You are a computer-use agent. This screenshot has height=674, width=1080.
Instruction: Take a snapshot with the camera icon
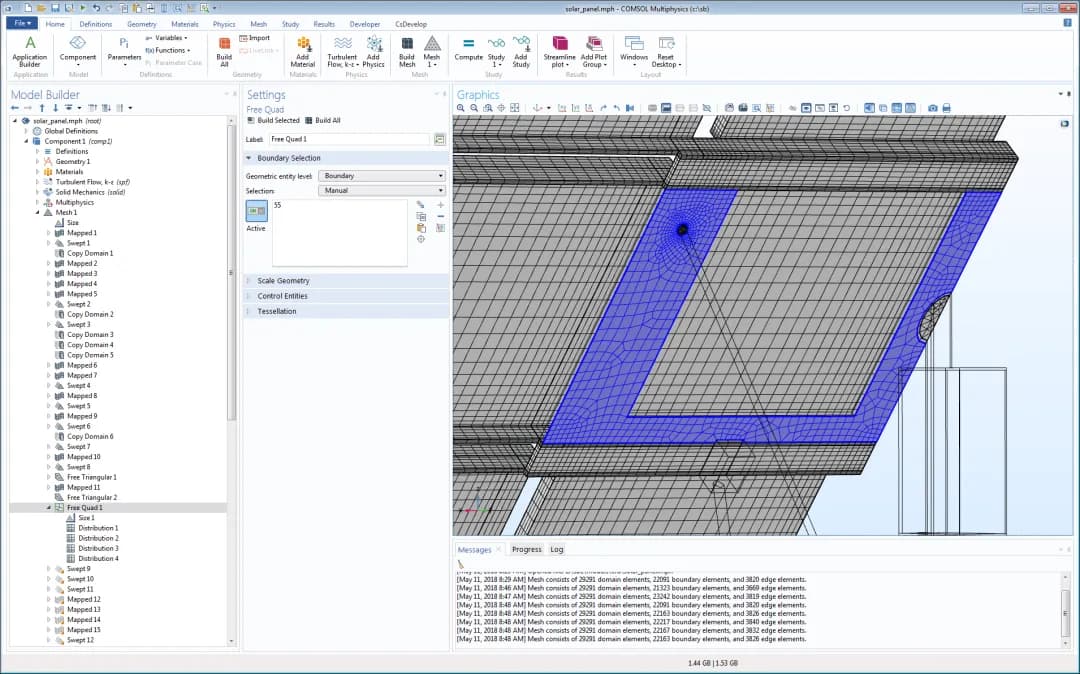(933, 108)
